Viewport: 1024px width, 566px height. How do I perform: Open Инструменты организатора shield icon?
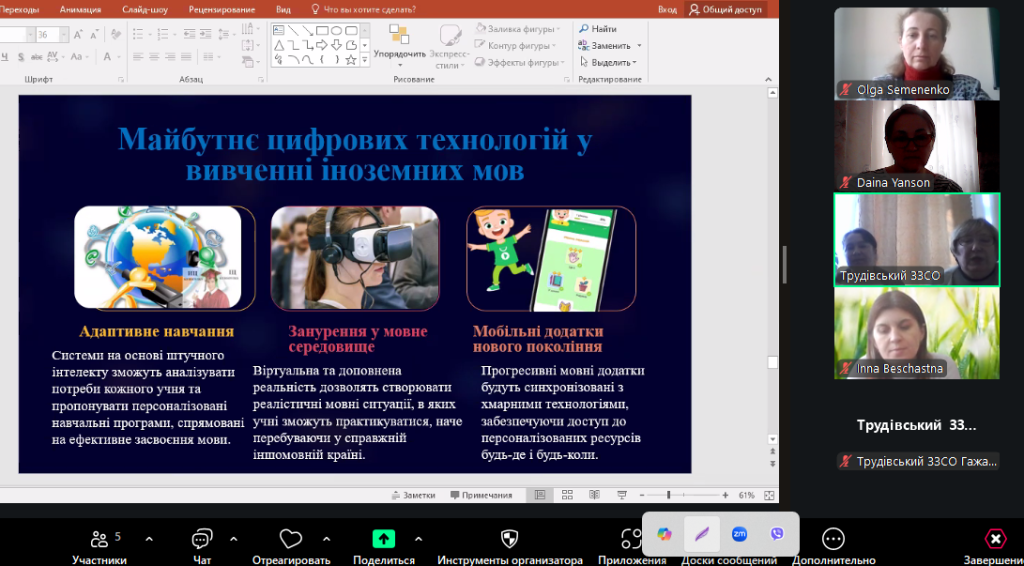click(509, 540)
